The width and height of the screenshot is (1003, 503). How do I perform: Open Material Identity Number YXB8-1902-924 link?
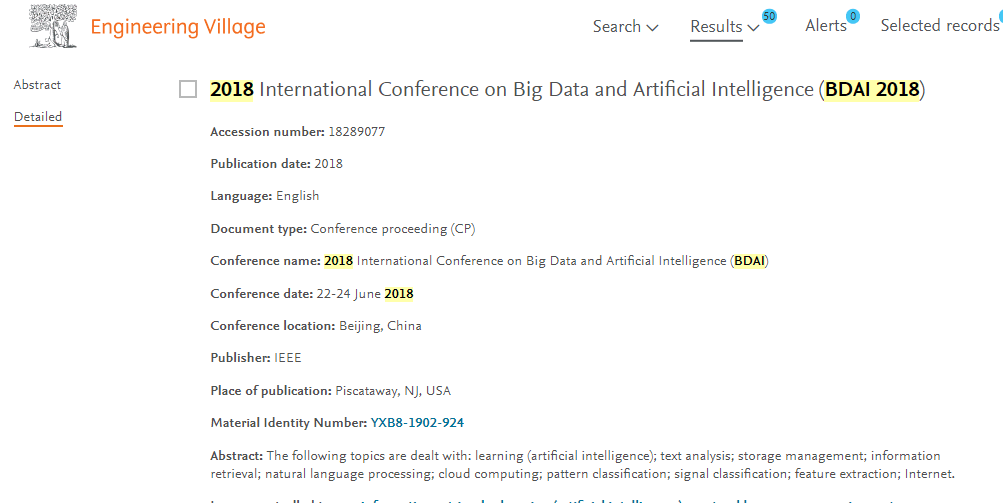[417, 423]
